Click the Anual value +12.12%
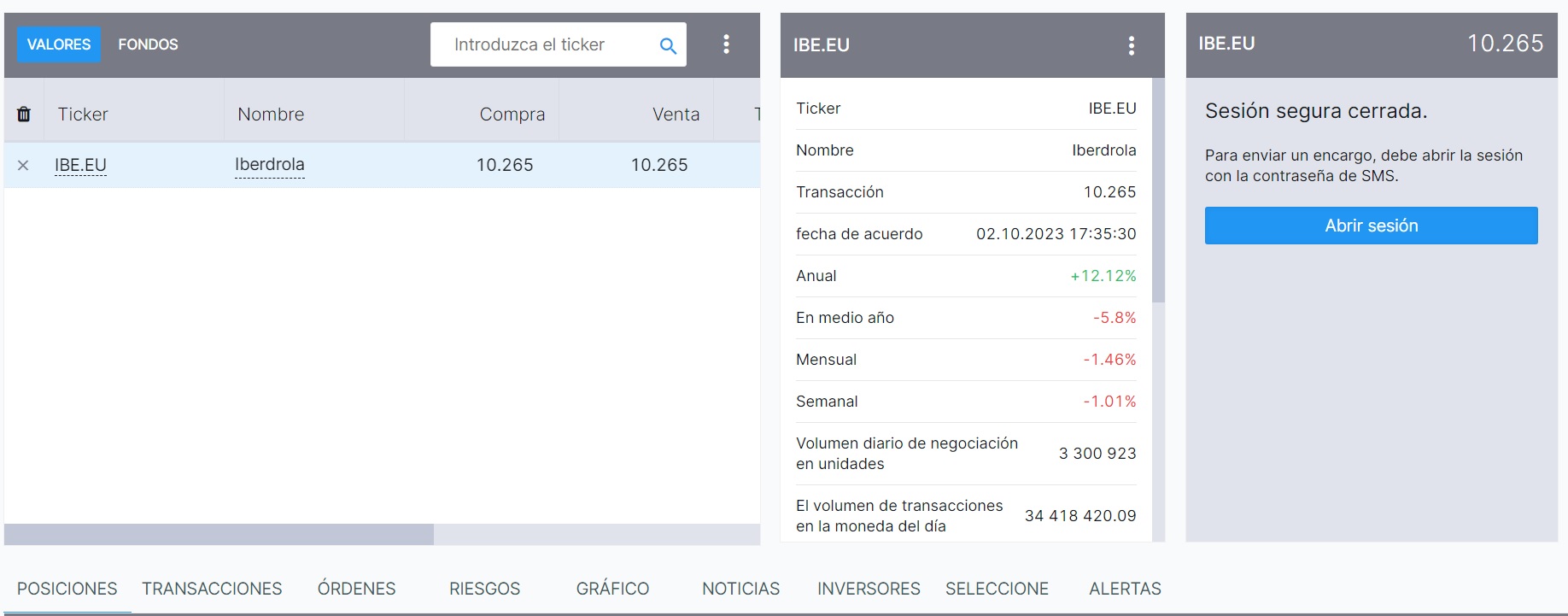1568x616 pixels. (1103, 276)
